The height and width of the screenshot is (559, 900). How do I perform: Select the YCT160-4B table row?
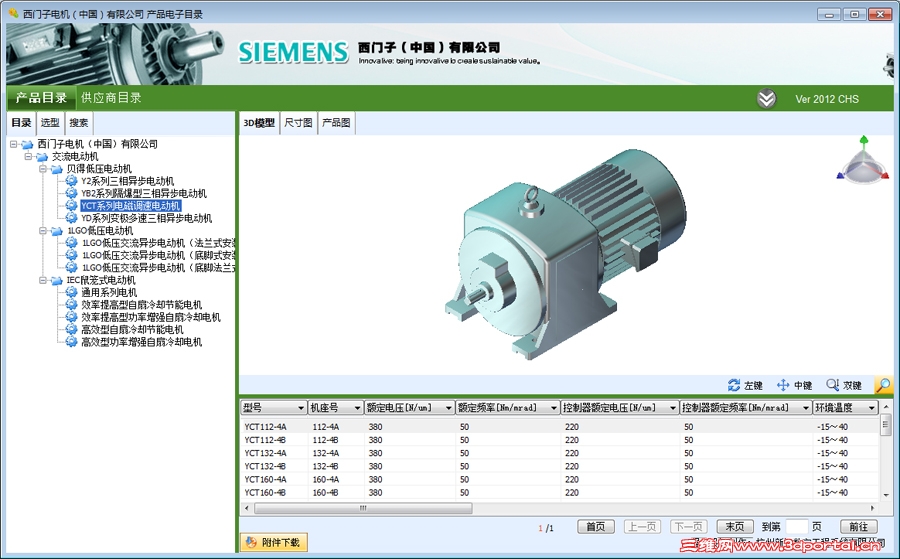tap(560, 493)
